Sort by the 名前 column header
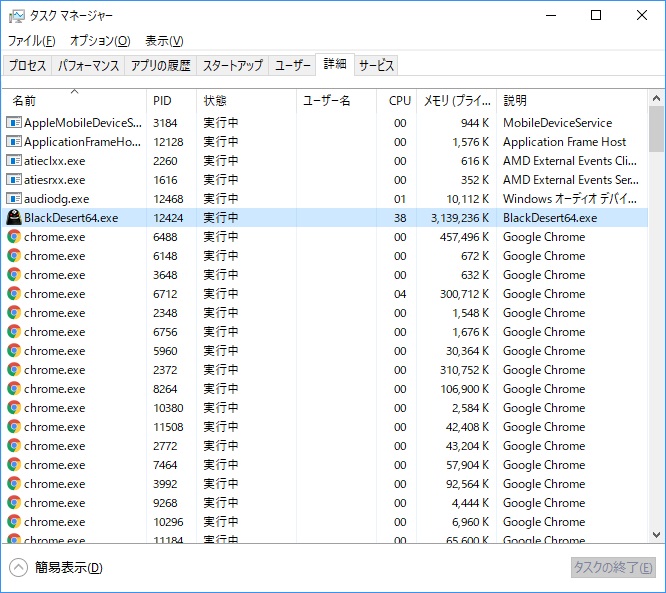The width and height of the screenshot is (666, 593). coord(74,101)
